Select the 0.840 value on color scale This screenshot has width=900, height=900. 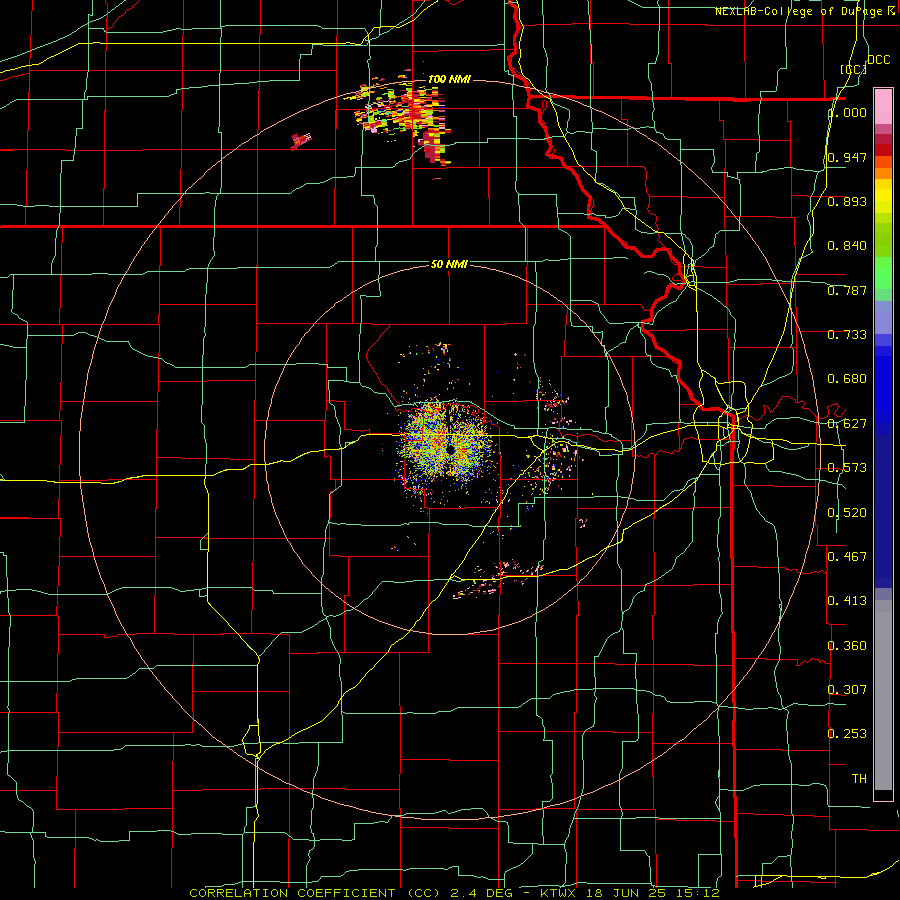coord(847,246)
